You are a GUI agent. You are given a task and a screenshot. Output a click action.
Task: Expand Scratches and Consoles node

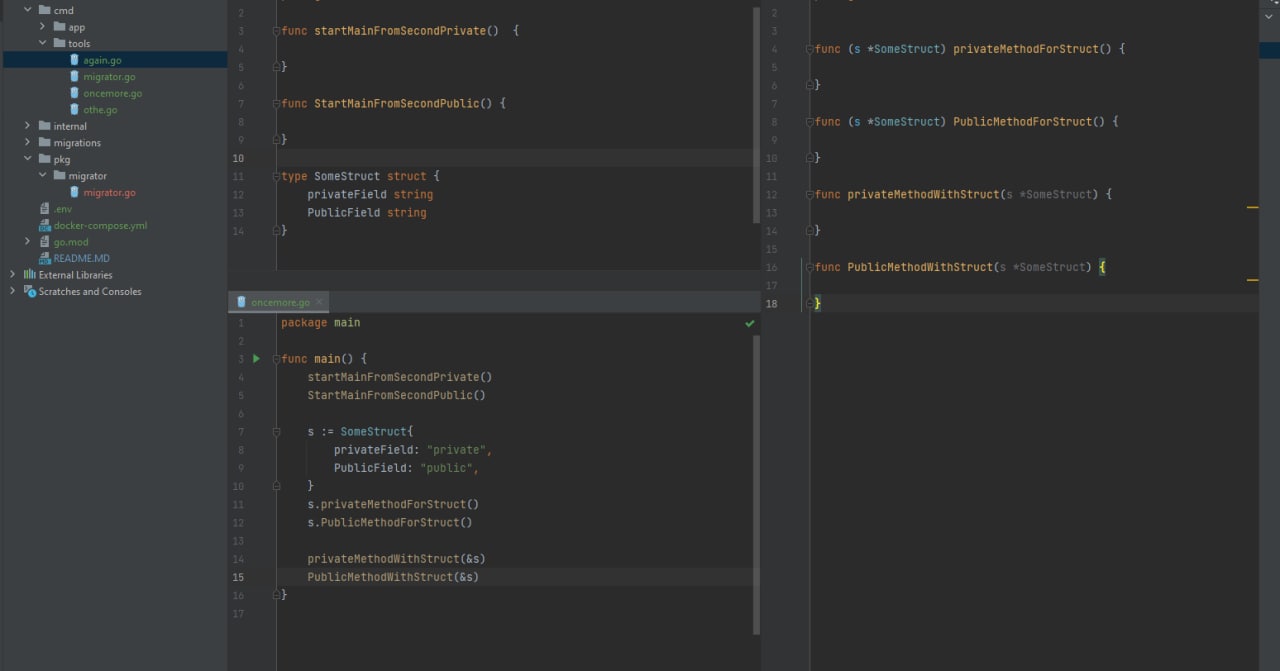(x=13, y=291)
